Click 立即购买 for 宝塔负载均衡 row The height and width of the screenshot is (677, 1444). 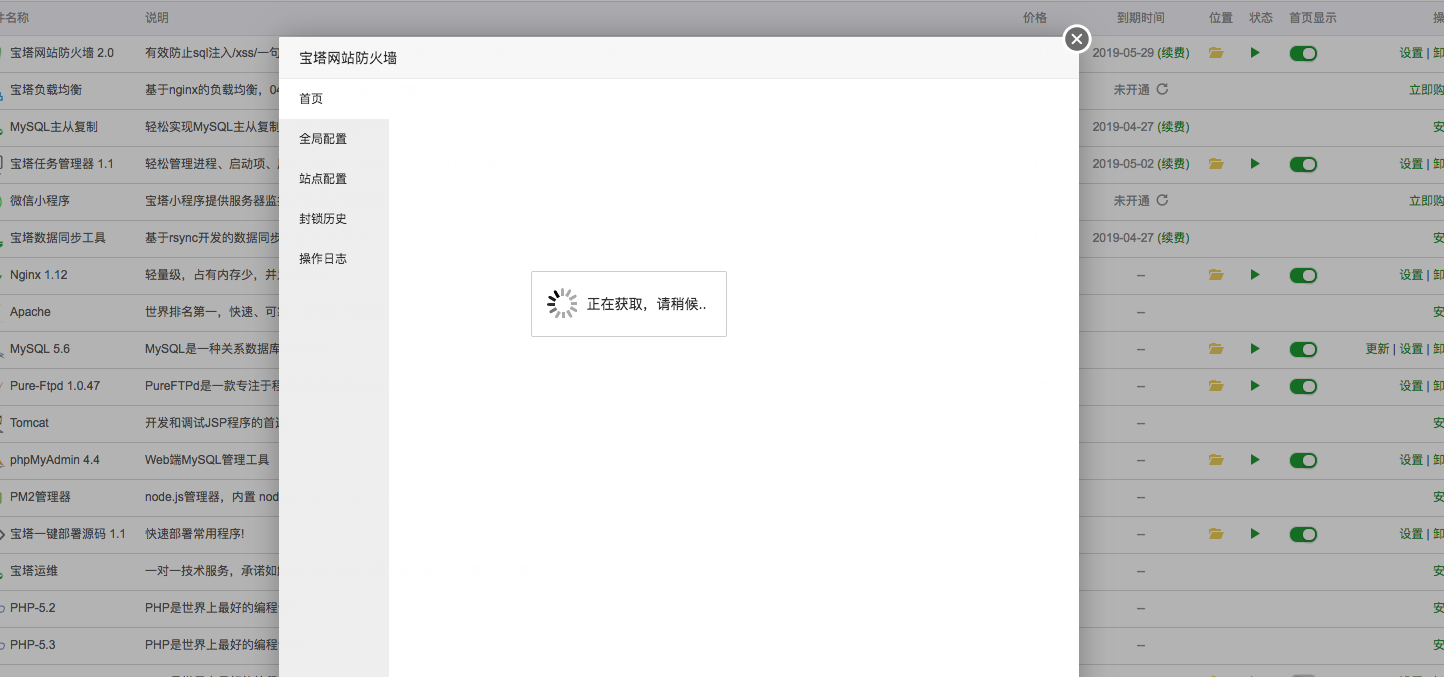1426,90
